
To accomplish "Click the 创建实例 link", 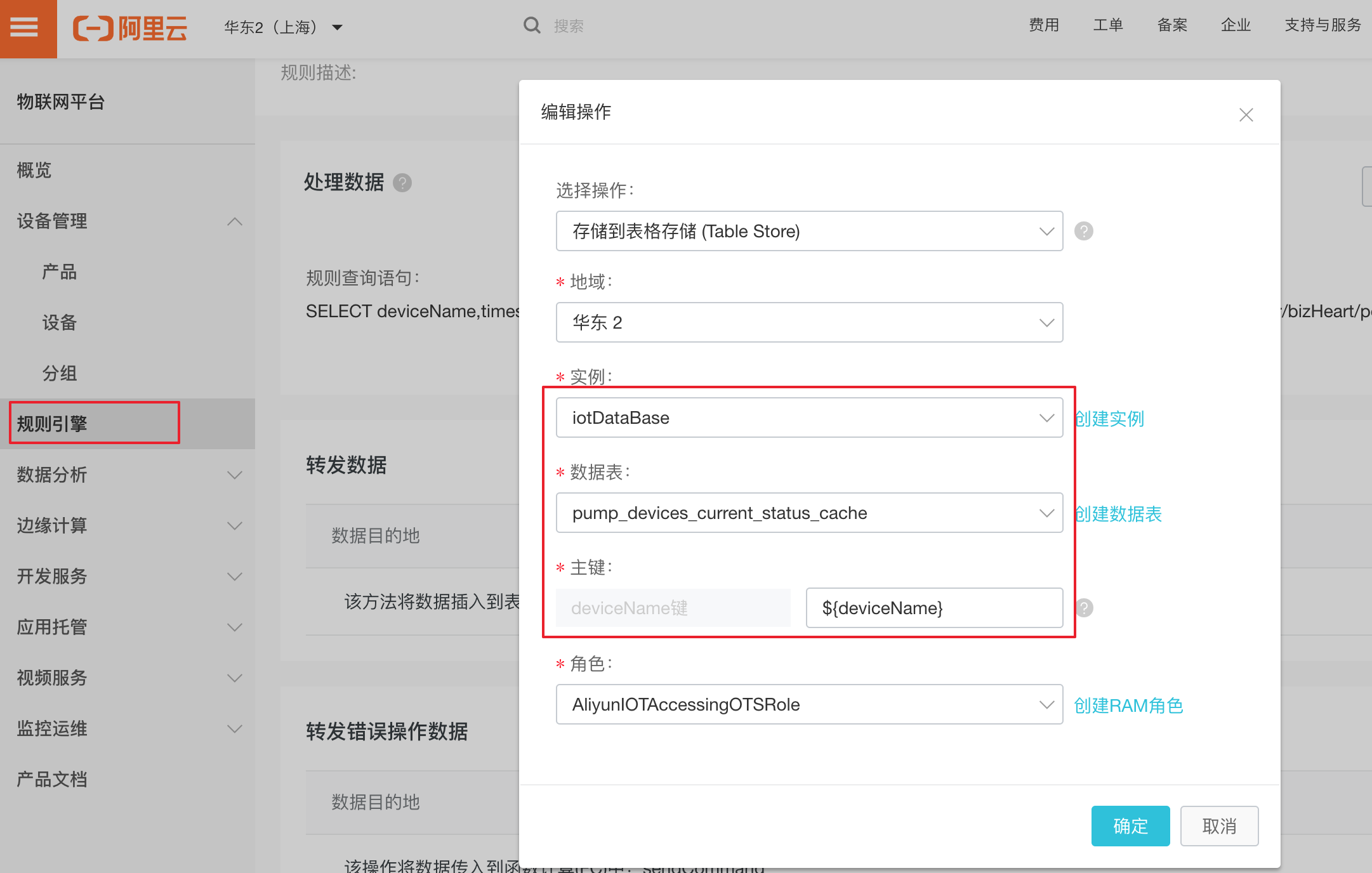I will [x=1109, y=419].
